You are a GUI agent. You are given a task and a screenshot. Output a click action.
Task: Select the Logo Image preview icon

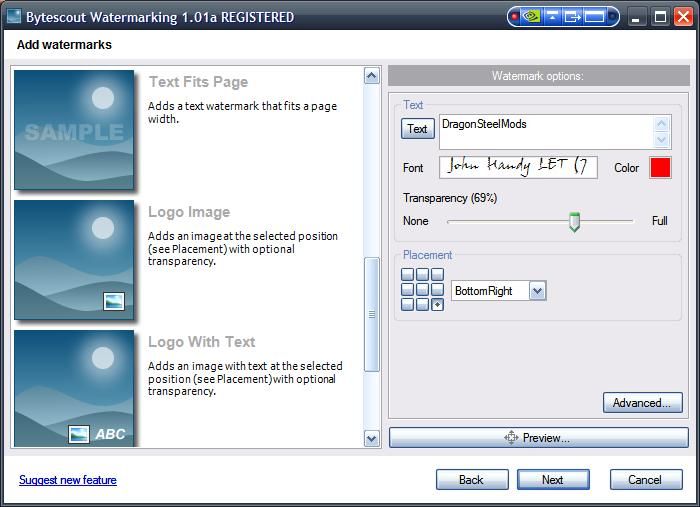[x=74, y=259]
